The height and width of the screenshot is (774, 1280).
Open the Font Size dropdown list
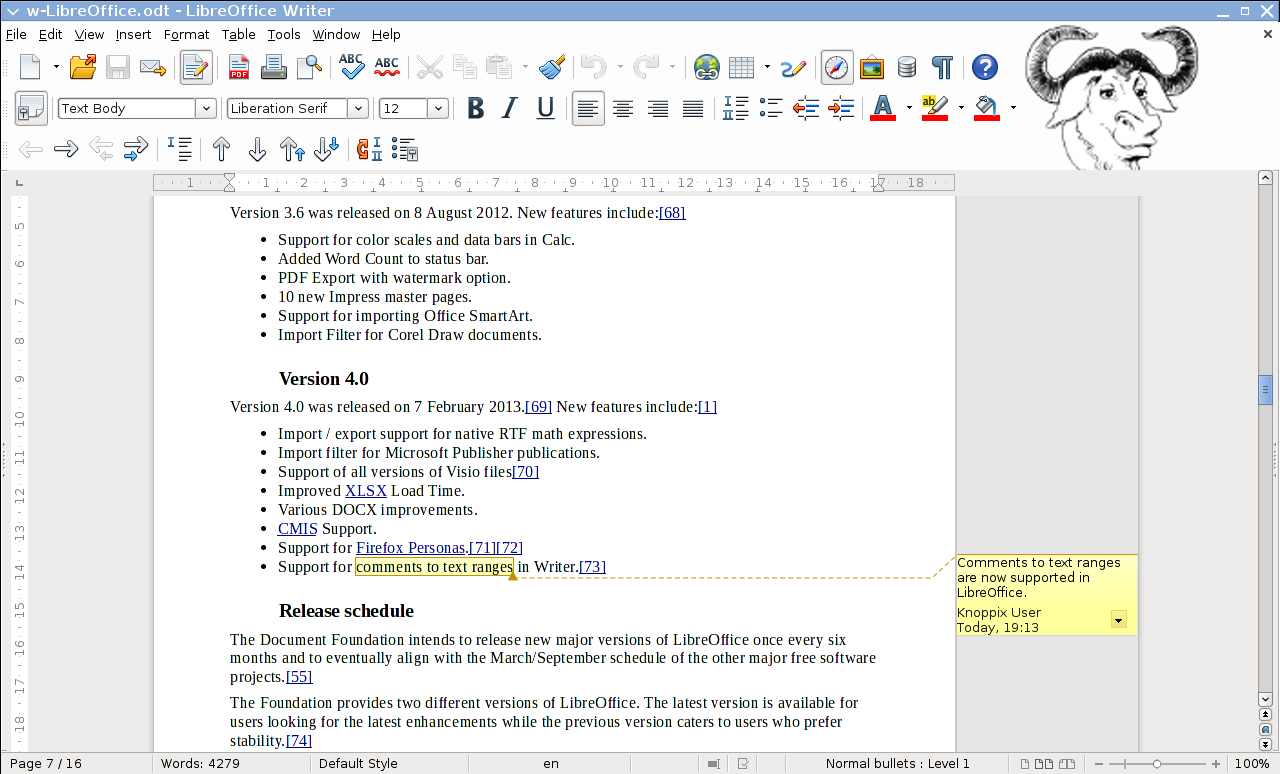(438, 109)
